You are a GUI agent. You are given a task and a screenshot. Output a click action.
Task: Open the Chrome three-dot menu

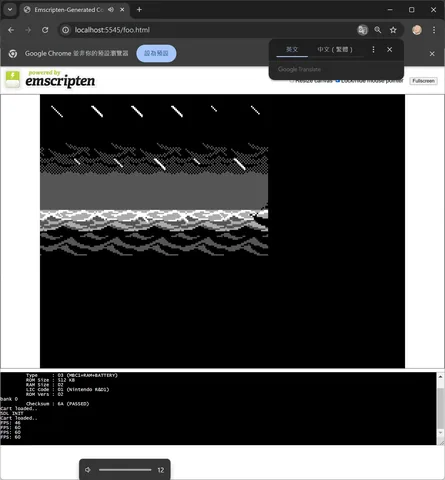434,30
